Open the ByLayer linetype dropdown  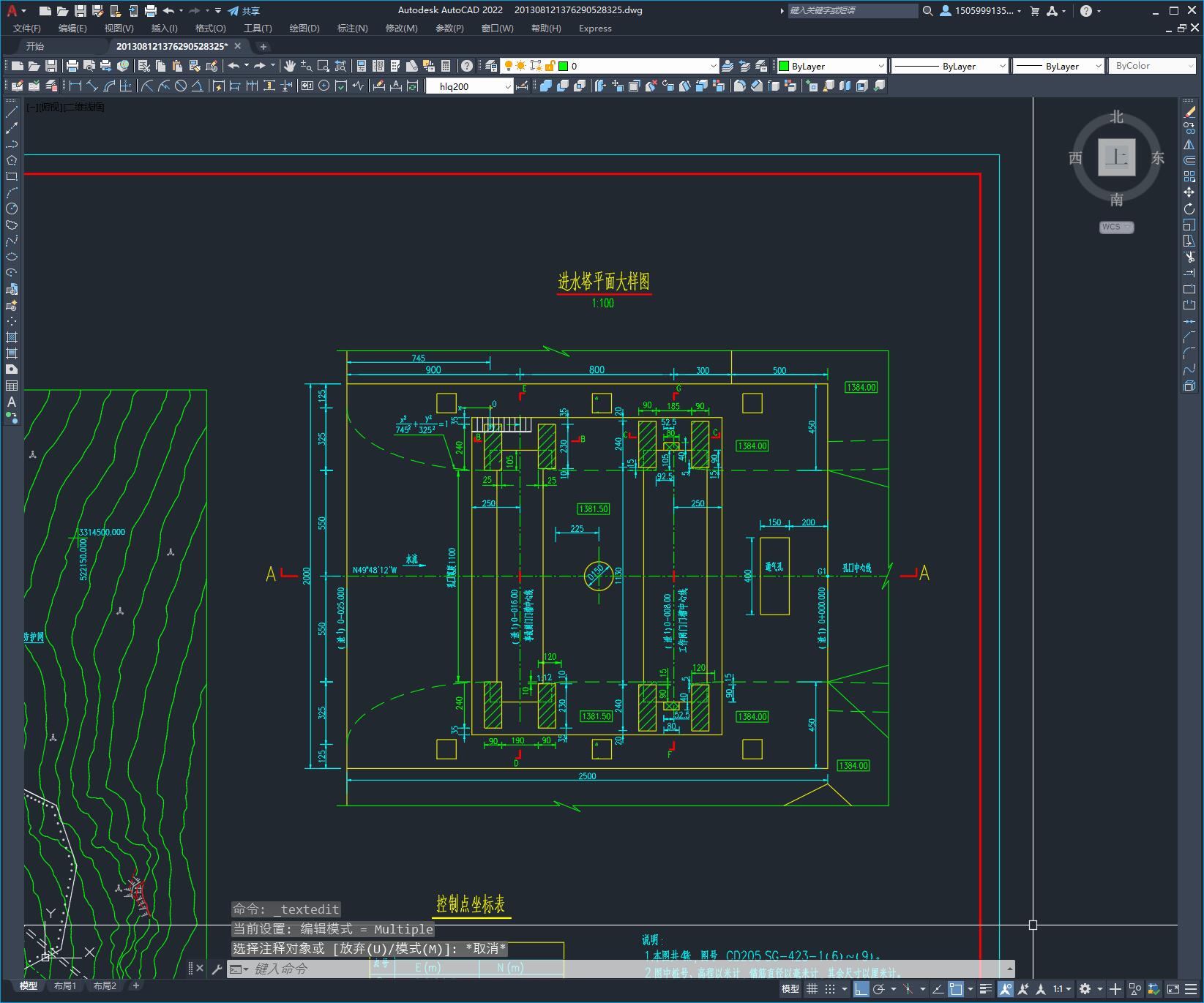950,66
